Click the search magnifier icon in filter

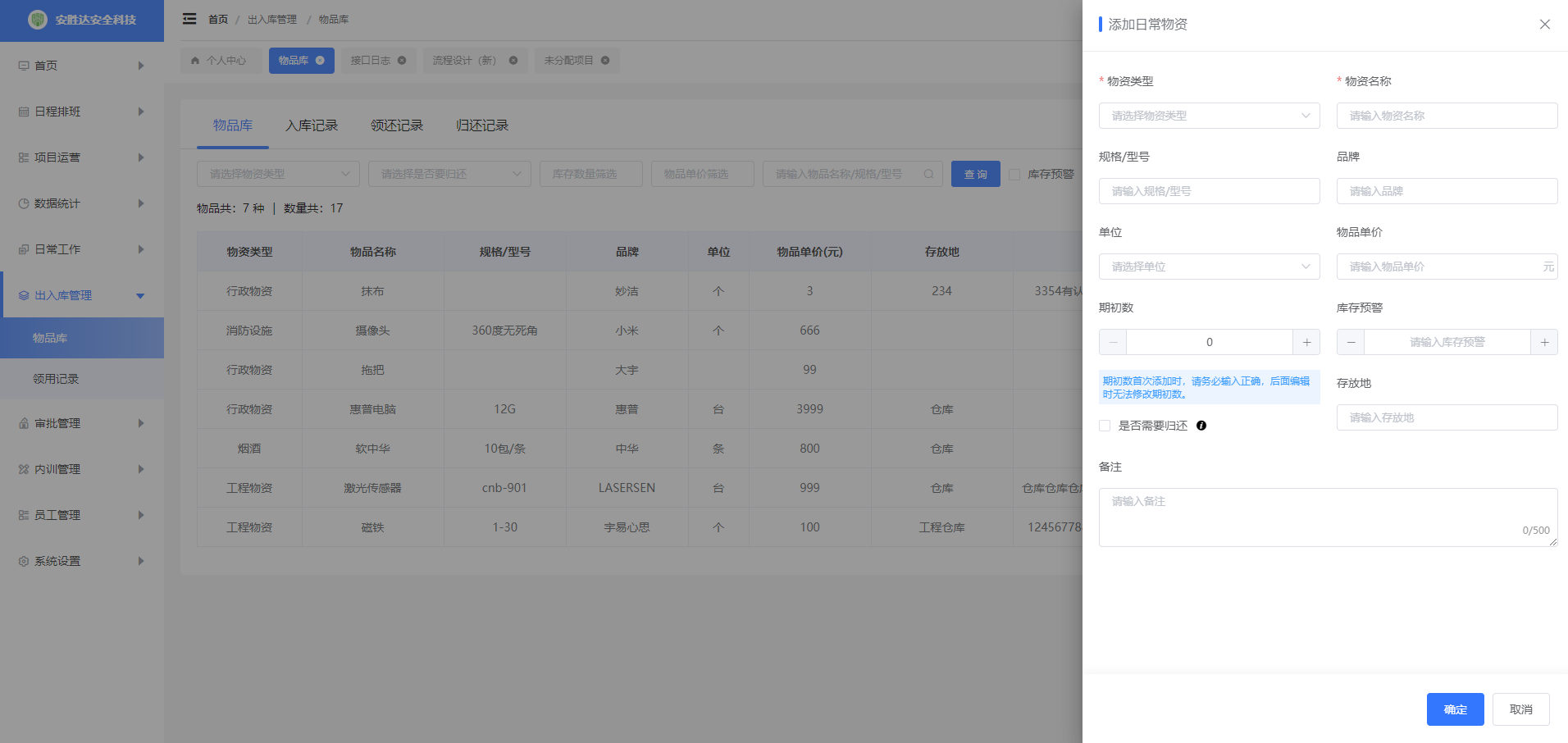[928, 174]
